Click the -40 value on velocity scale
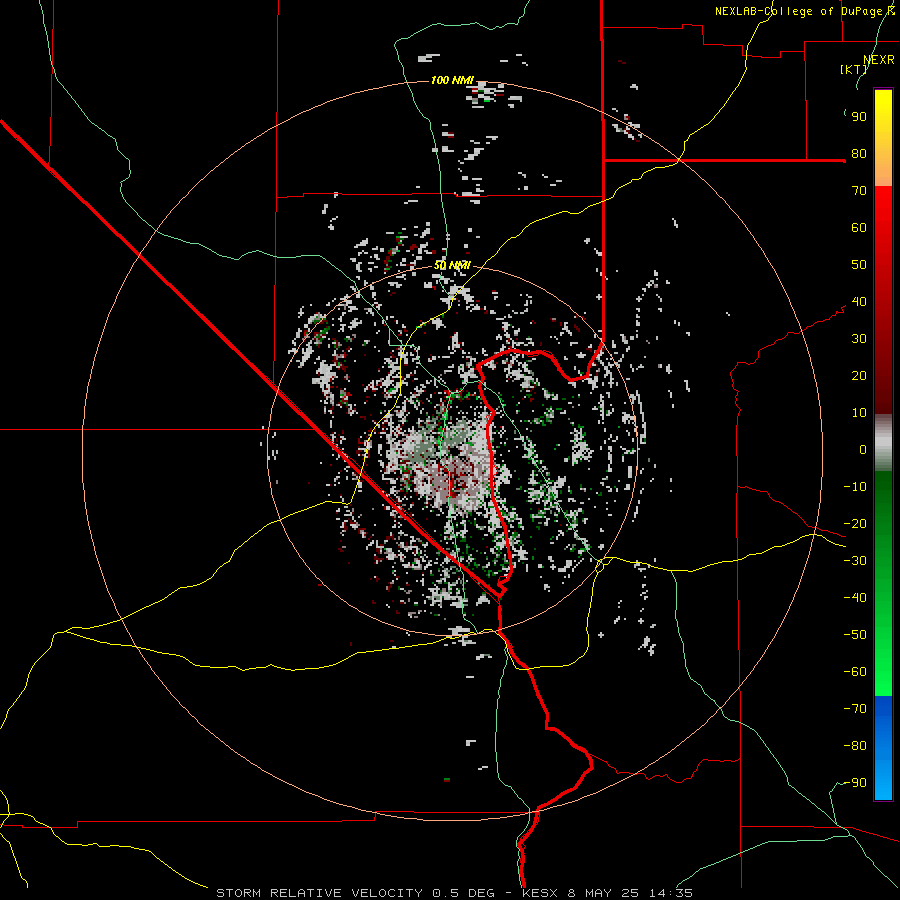The height and width of the screenshot is (900, 900). click(x=855, y=598)
